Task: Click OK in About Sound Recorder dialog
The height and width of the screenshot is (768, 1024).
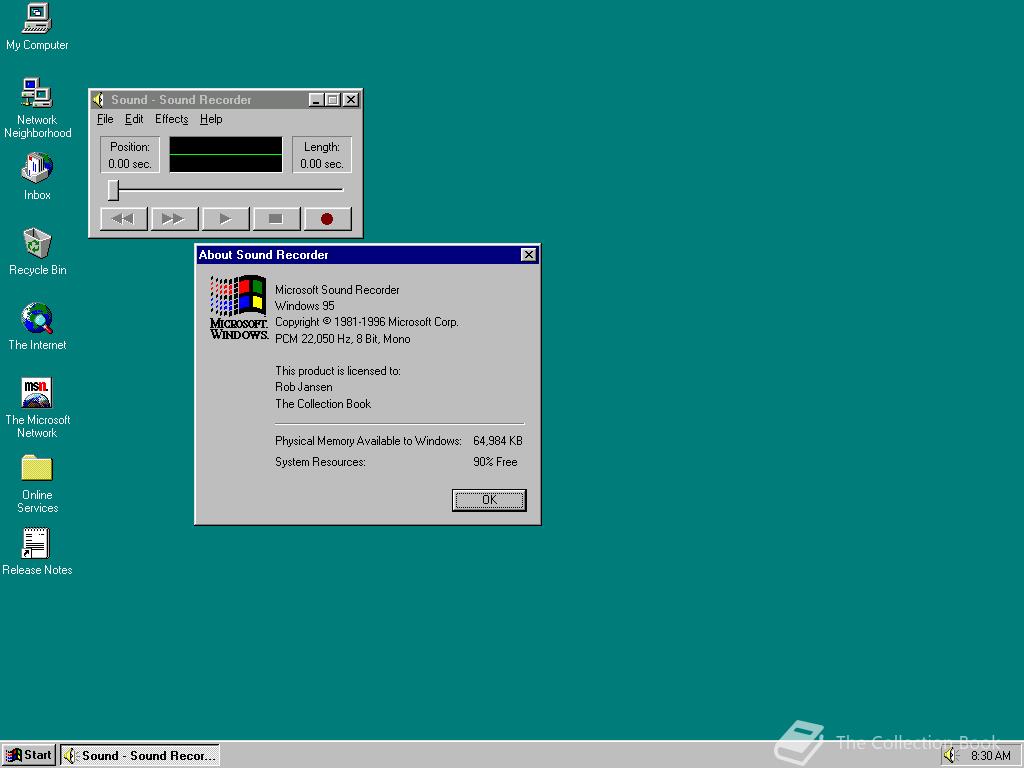Action: click(489, 500)
